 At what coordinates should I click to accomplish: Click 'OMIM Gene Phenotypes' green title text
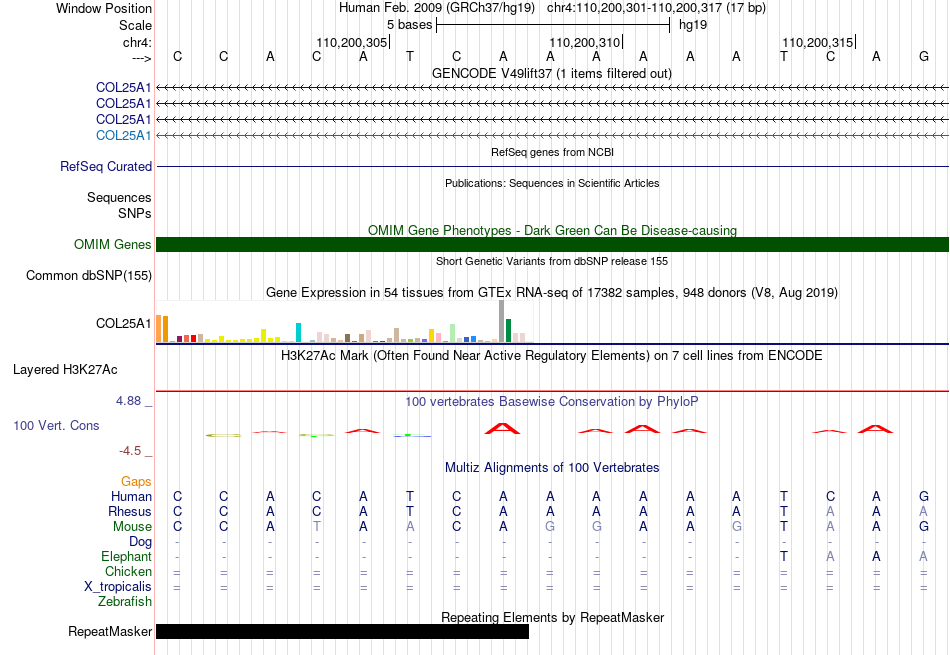(552, 230)
